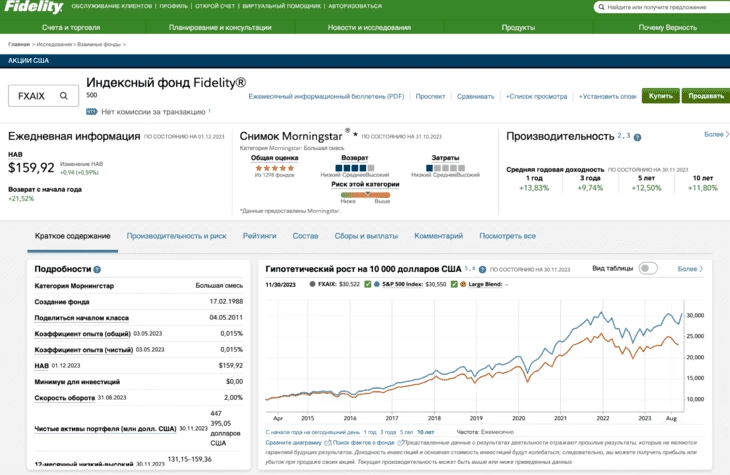This screenshot has height=475, width=730.
Task: Switch to the Состав tab
Action: [x=305, y=236]
